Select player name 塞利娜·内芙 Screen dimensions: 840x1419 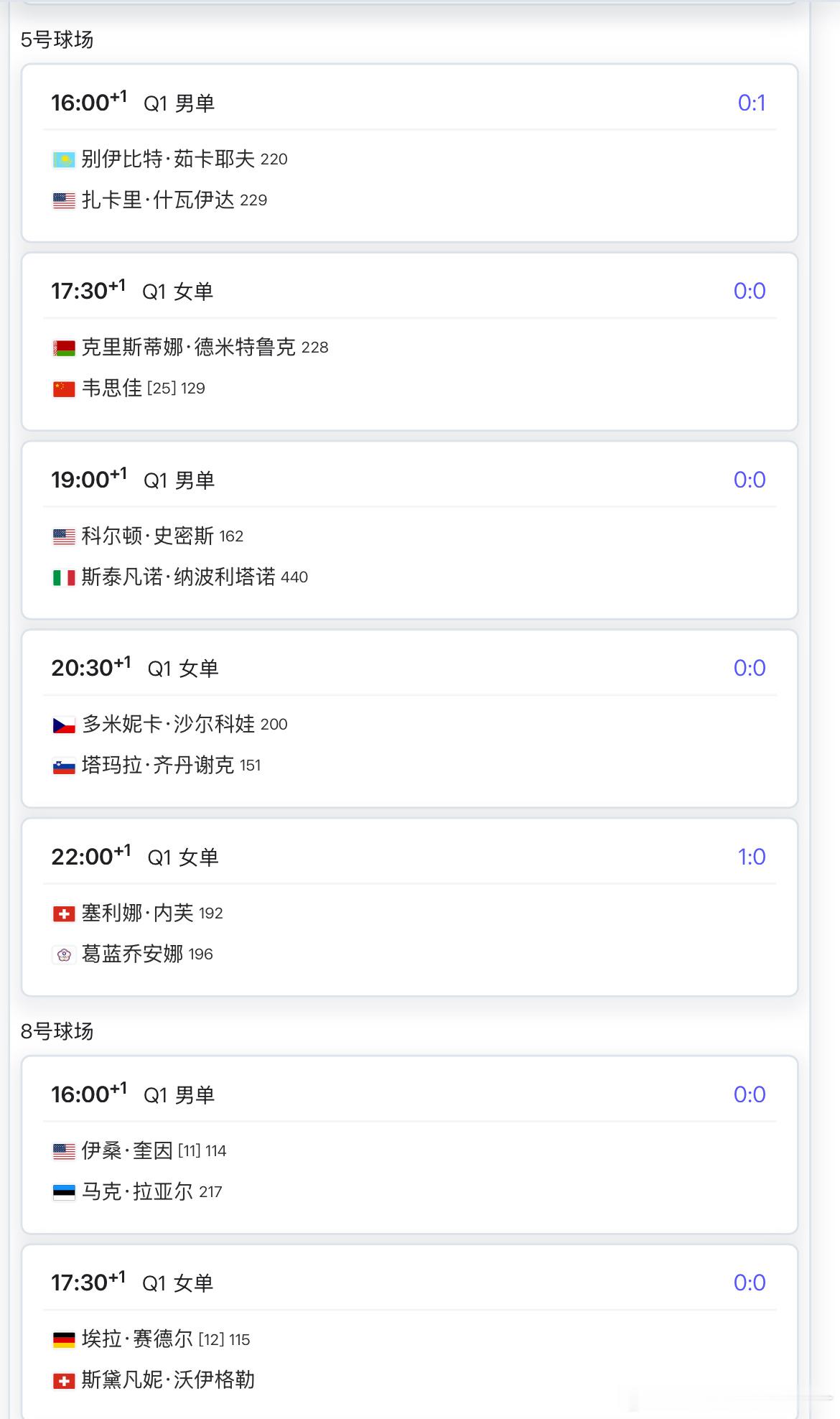pos(137,913)
